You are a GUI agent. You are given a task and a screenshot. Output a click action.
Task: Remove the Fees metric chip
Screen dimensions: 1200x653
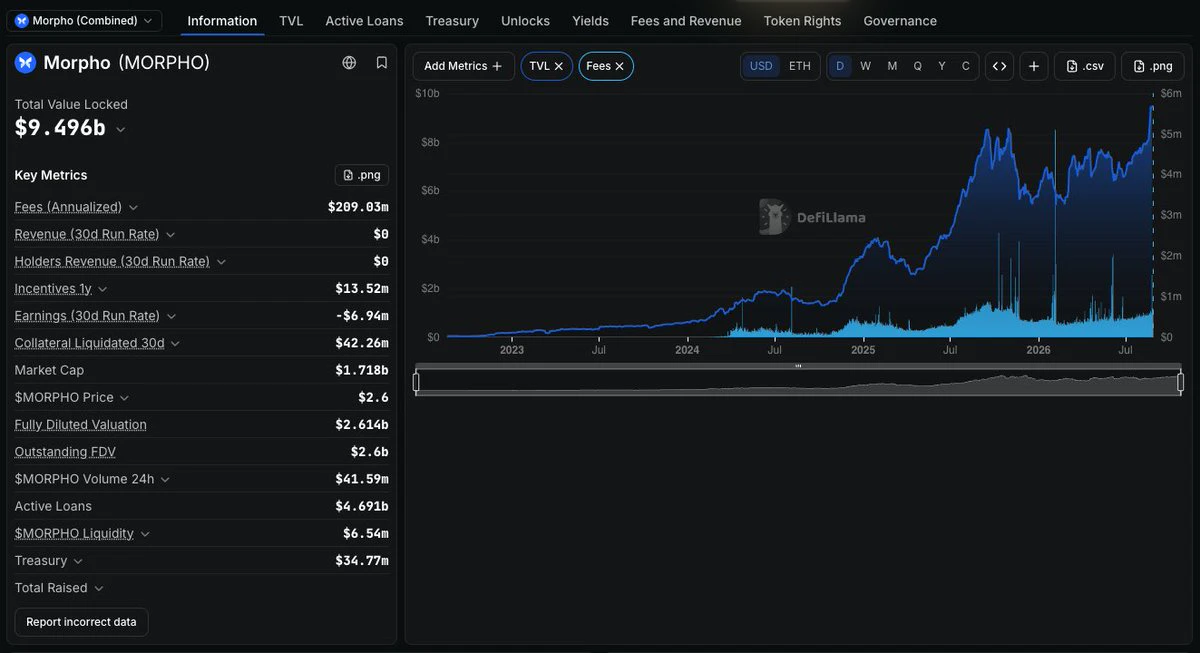pyautogui.click(x=620, y=66)
